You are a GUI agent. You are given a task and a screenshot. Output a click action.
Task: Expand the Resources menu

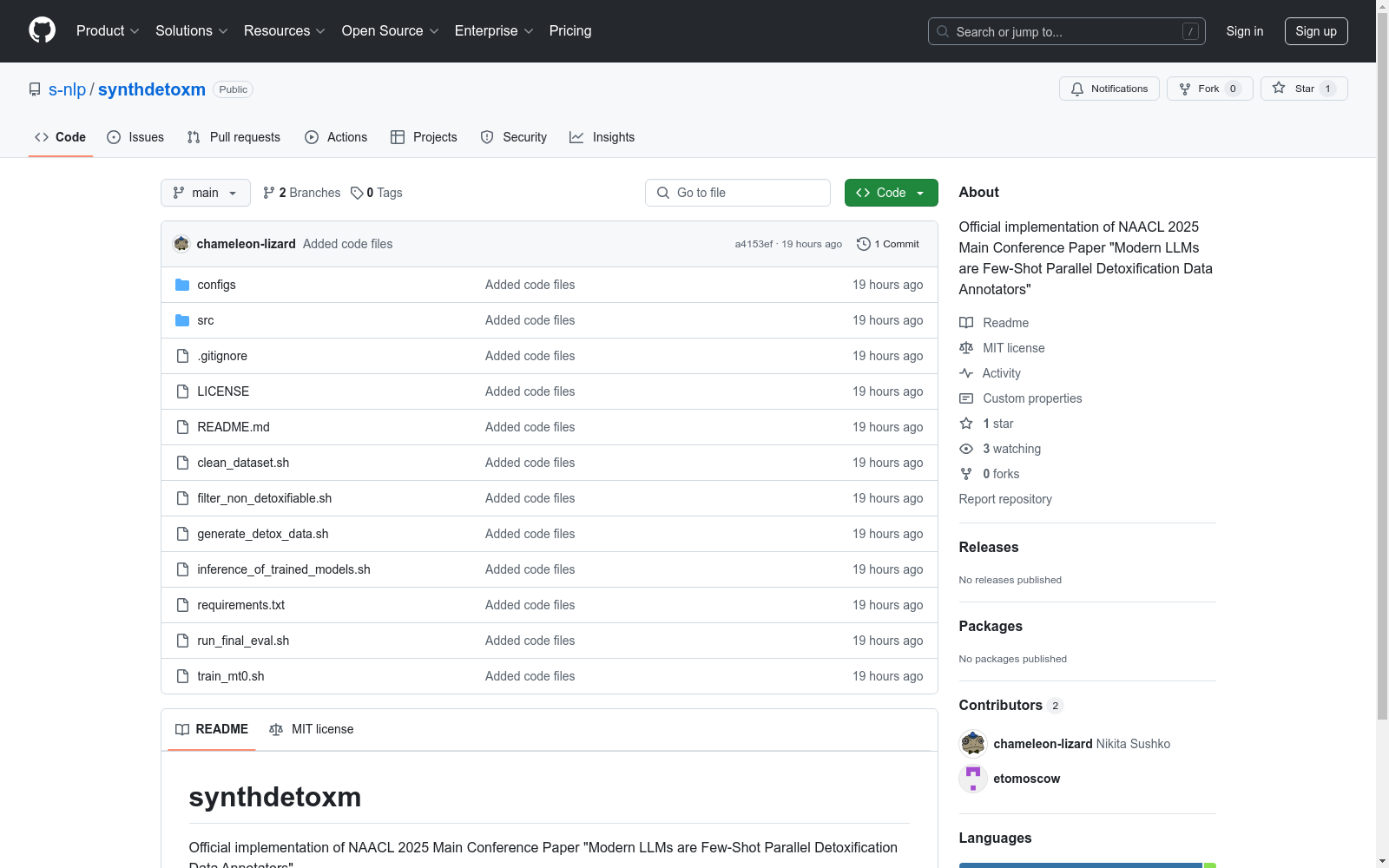[x=285, y=30]
